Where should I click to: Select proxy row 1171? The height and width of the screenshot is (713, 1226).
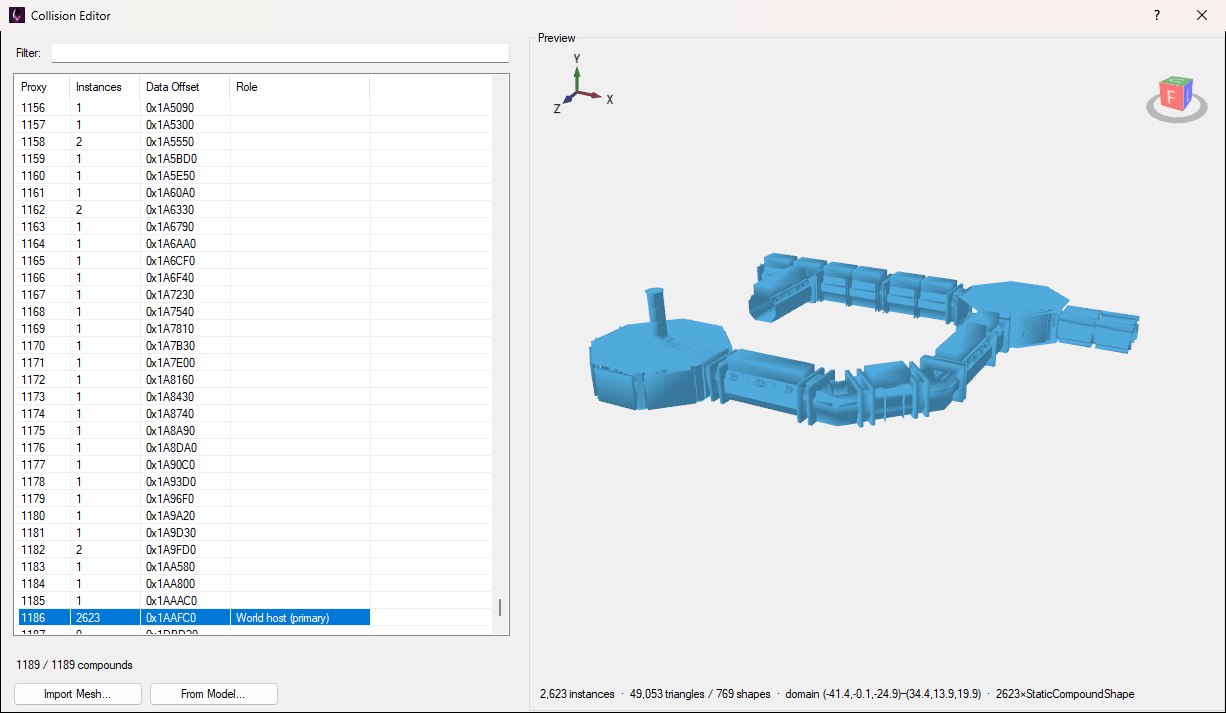click(x=194, y=363)
